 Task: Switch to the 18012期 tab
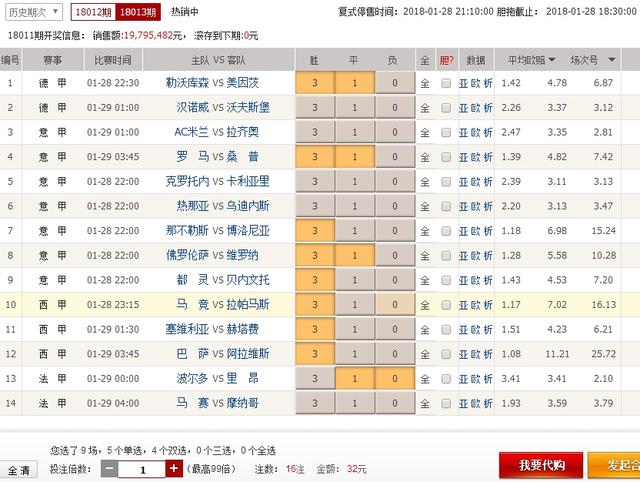click(x=93, y=12)
